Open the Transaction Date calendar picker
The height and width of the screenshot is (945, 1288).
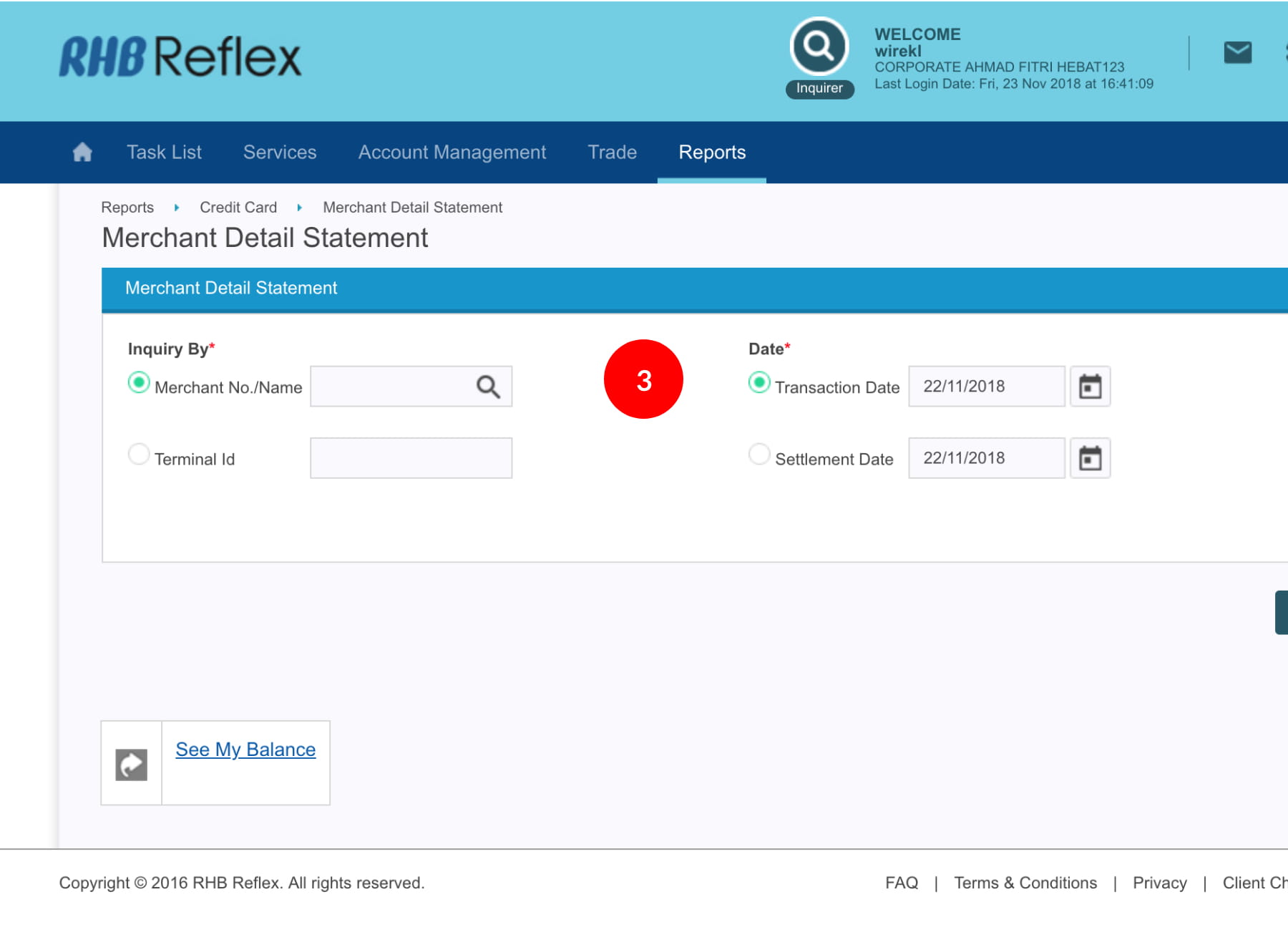(x=1090, y=387)
